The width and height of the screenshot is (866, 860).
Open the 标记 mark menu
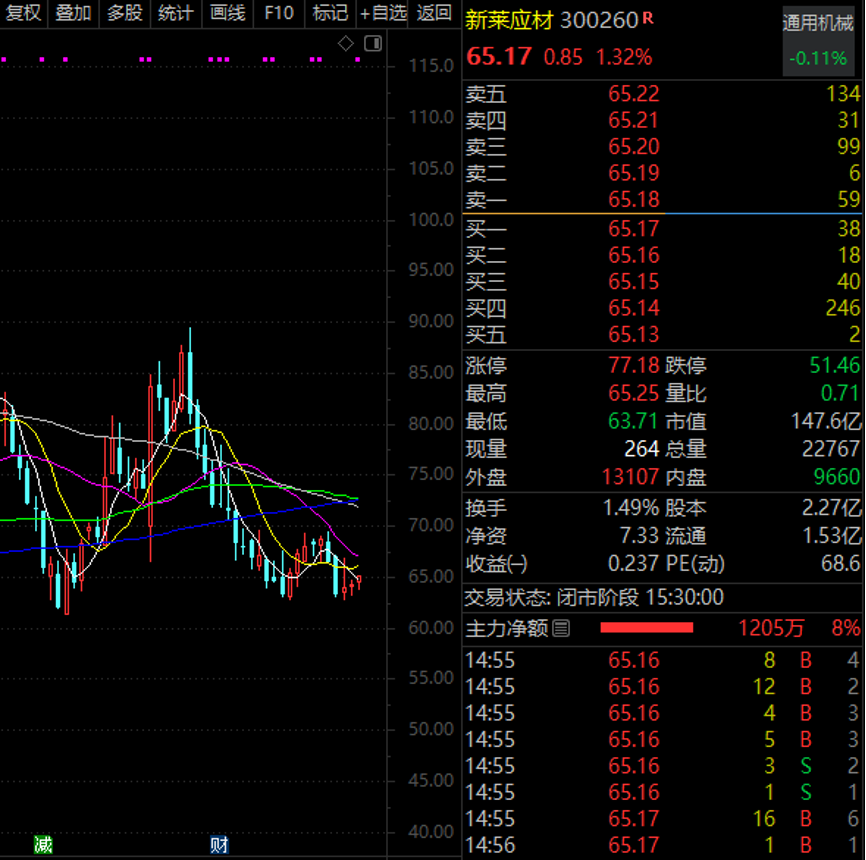click(x=330, y=13)
